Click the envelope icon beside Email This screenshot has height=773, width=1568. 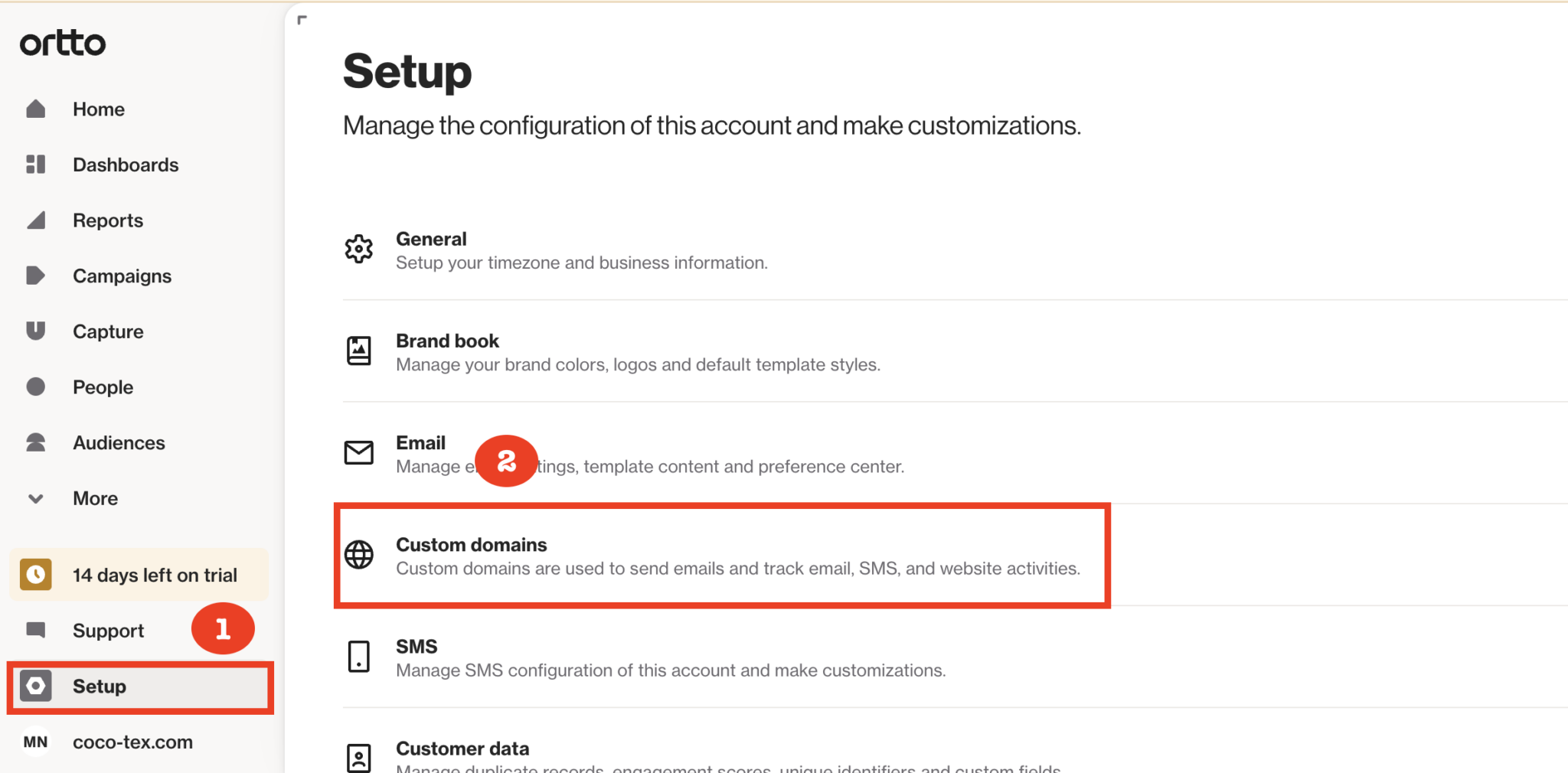359,452
